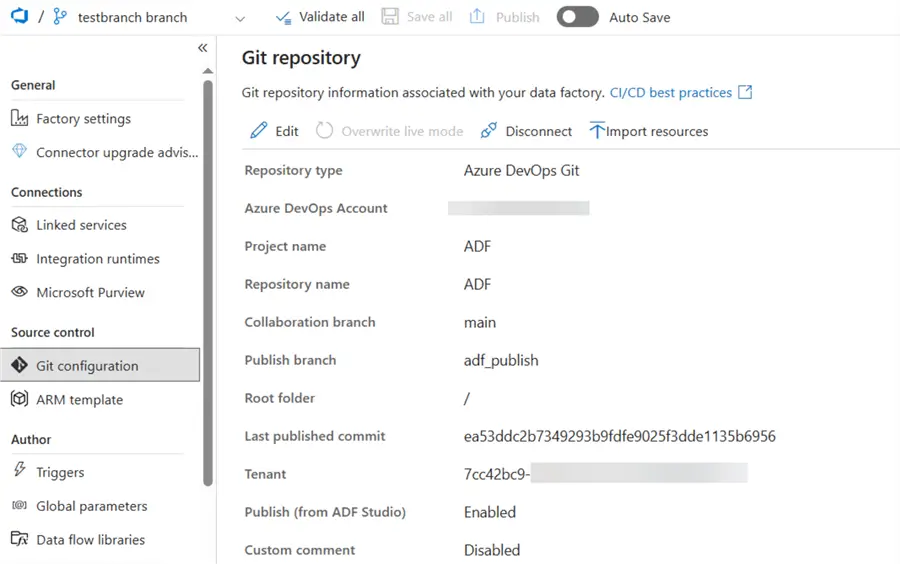Click the Disconnect plug icon
Image resolution: width=900 pixels, height=564 pixels.
click(488, 130)
